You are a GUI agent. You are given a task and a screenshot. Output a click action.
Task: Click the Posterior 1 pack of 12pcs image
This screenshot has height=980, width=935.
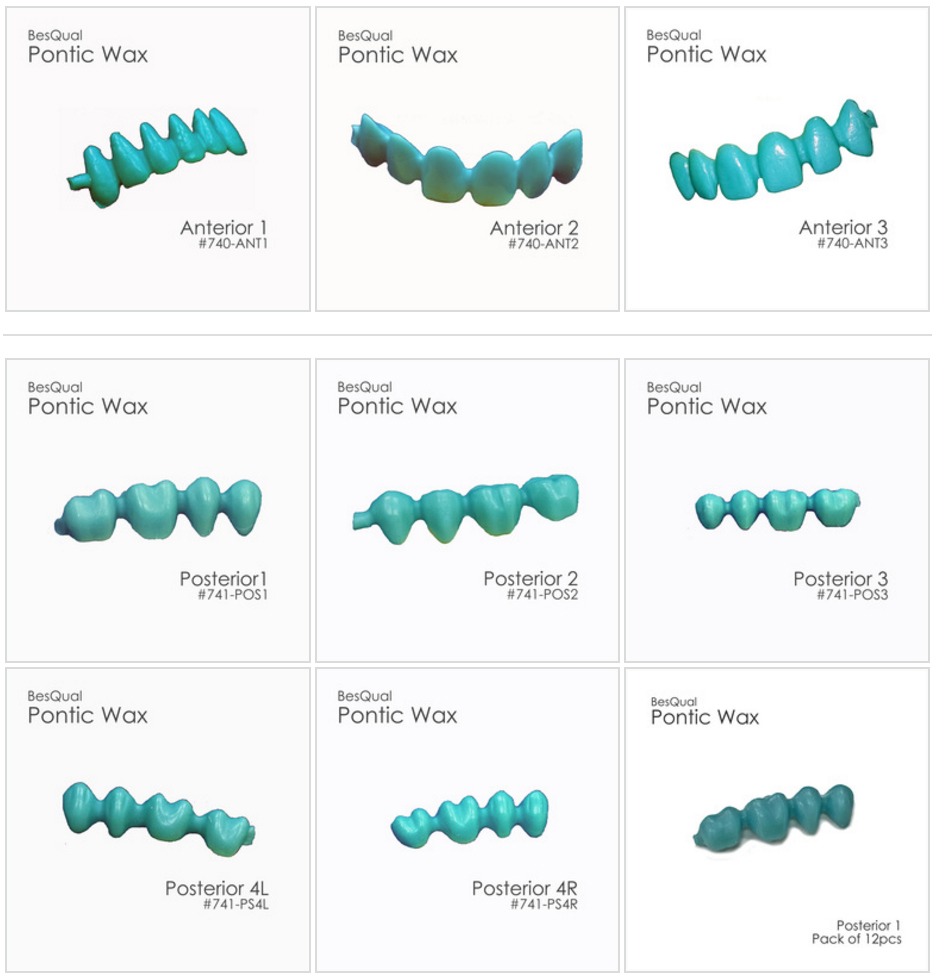click(774, 818)
